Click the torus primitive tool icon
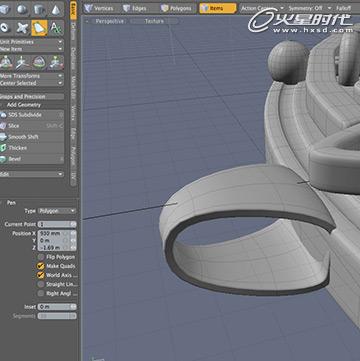This screenshot has height=361, width=360. [x=5, y=28]
